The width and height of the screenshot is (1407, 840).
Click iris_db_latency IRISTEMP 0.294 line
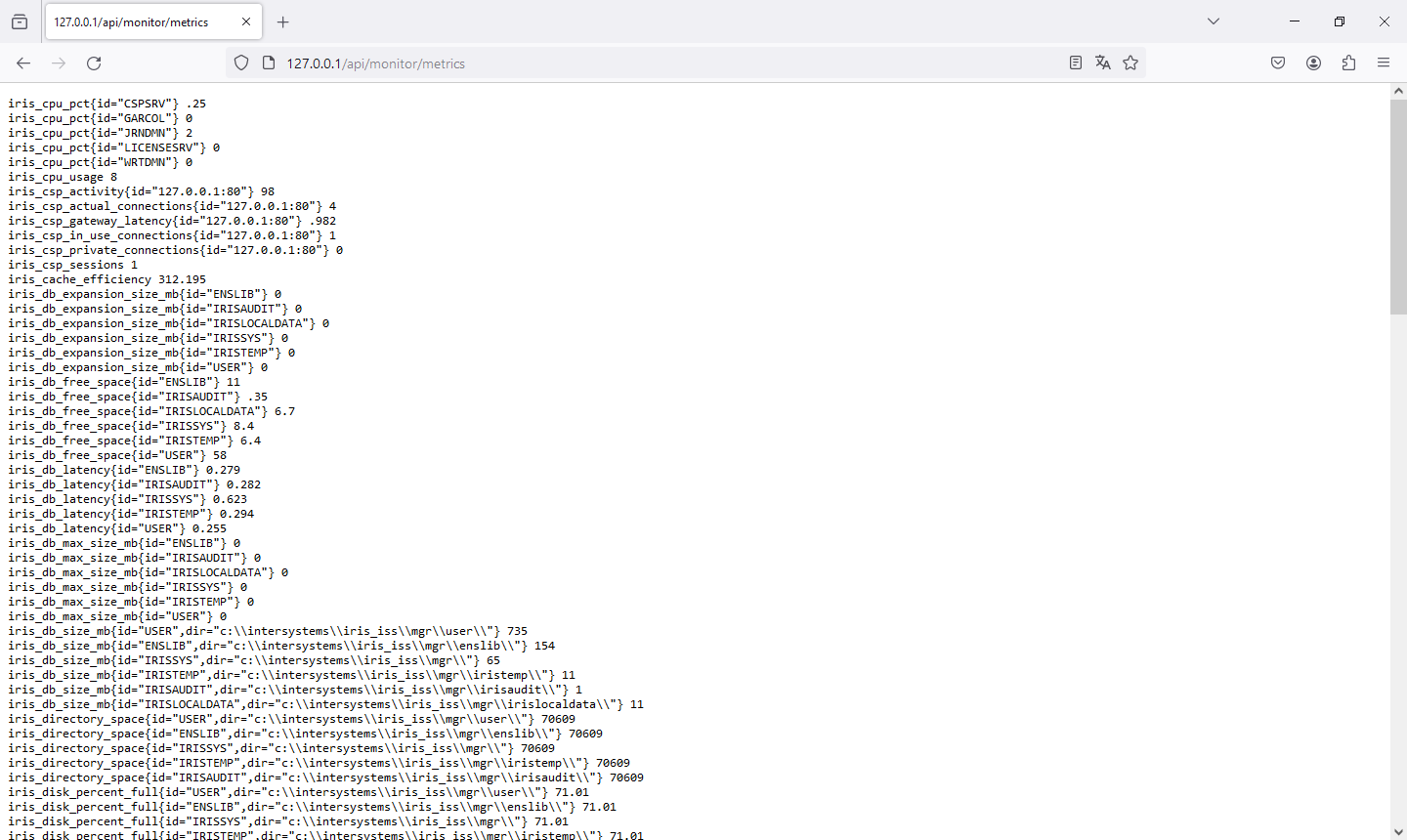pos(131,514)
